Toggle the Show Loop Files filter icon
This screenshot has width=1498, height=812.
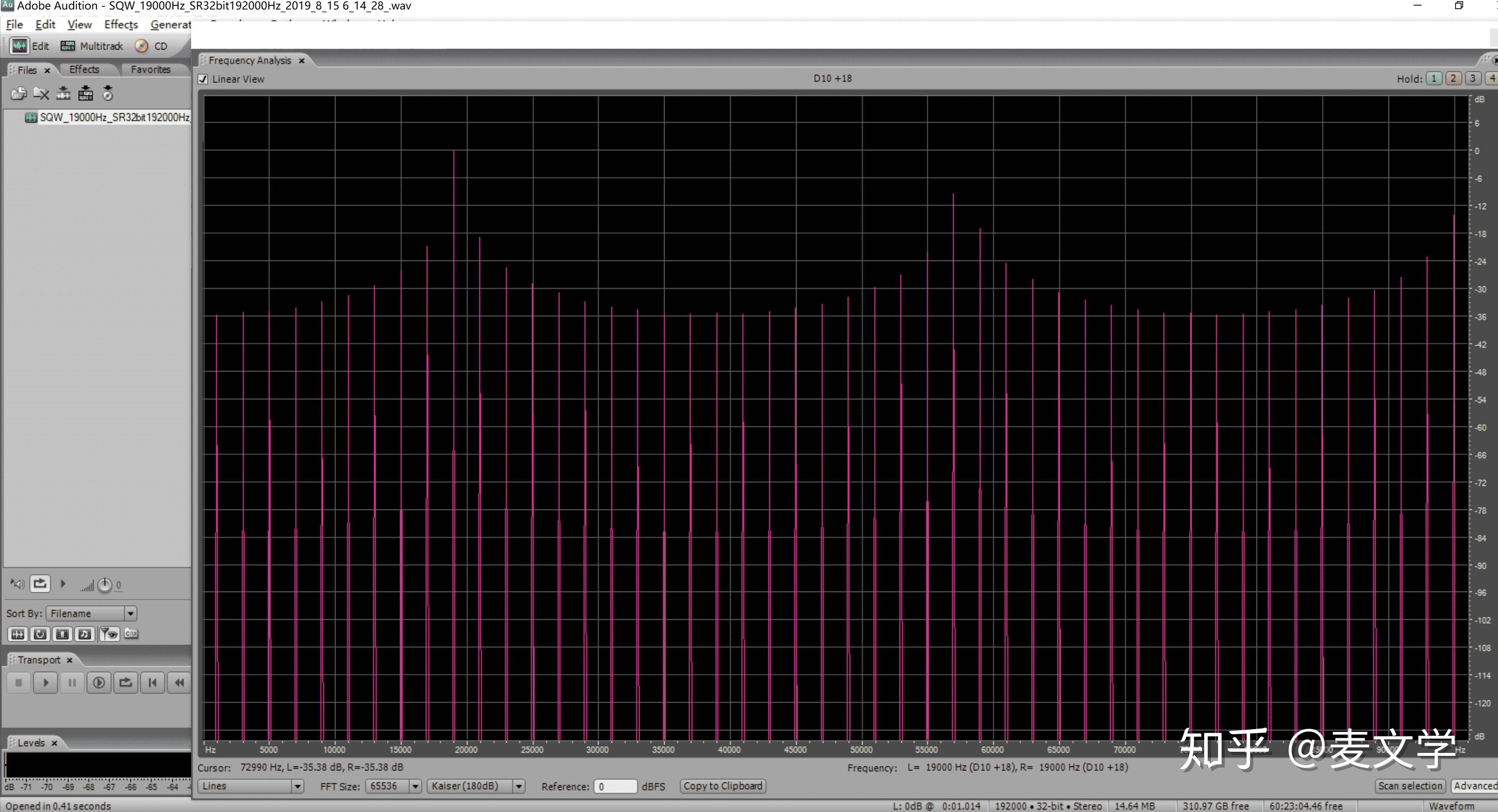tap(40, 634)
